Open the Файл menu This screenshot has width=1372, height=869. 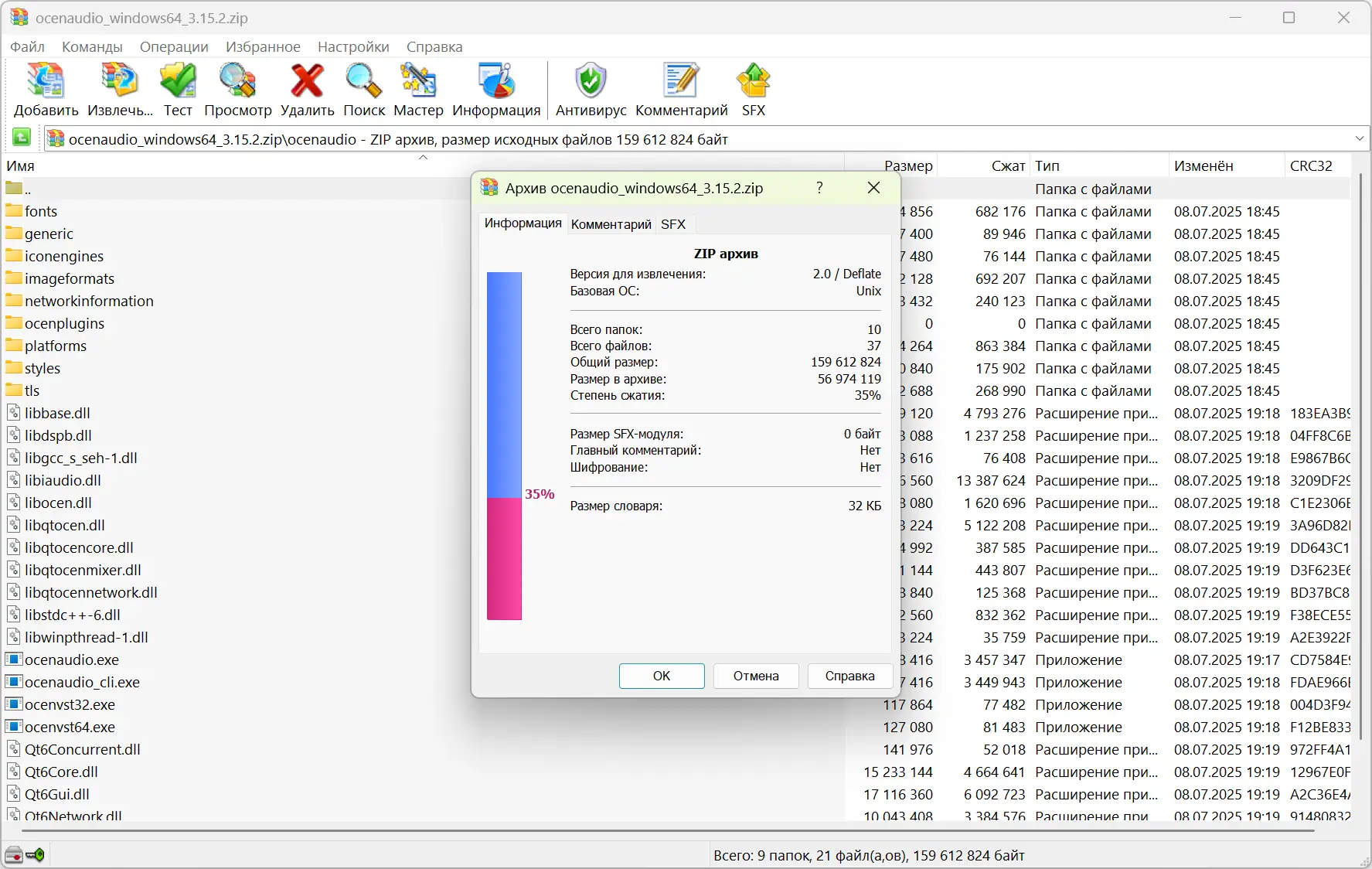pos(27,46)
